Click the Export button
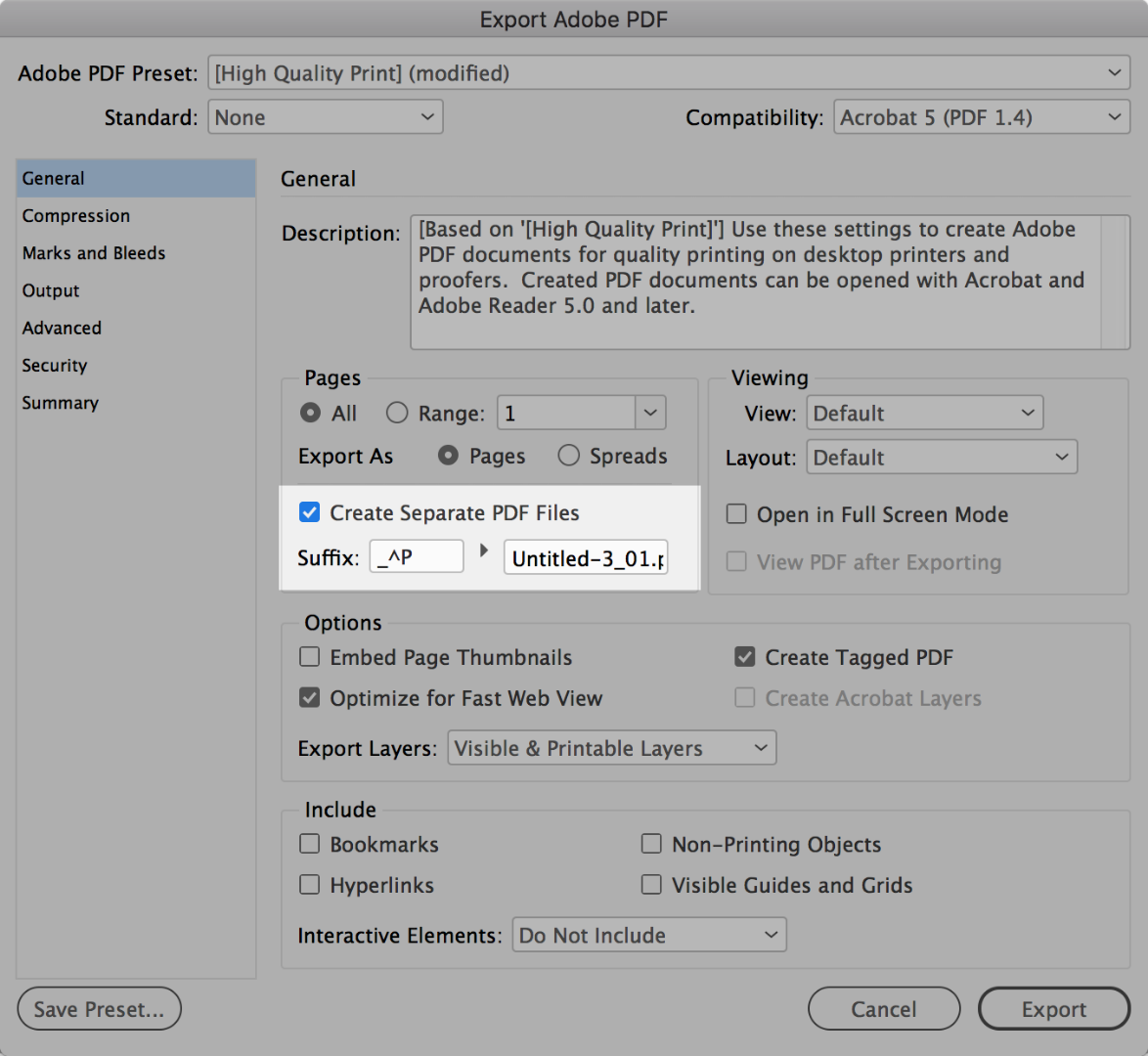 1054,1008
